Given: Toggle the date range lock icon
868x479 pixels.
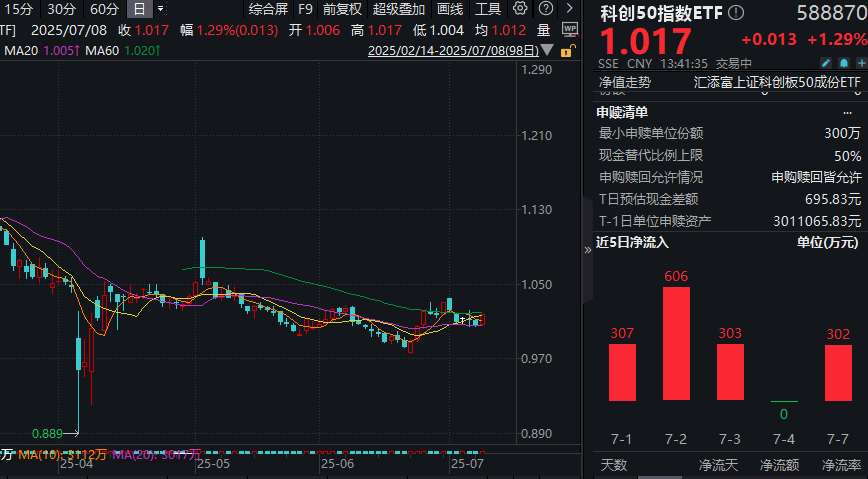Looking at the screenshot, I should pyautogui.click(x=567, y=50).
